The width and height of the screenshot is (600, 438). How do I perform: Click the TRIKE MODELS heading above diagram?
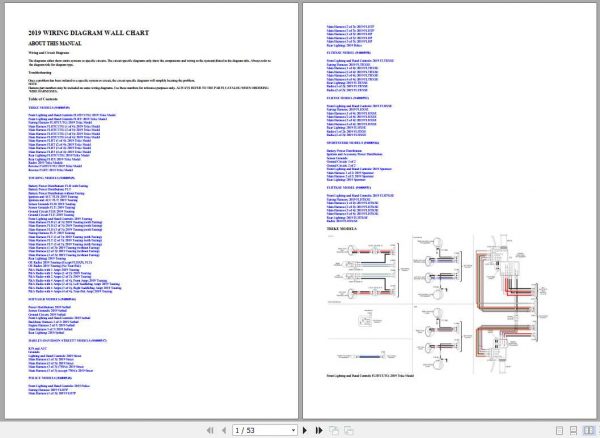pos(341,229)
